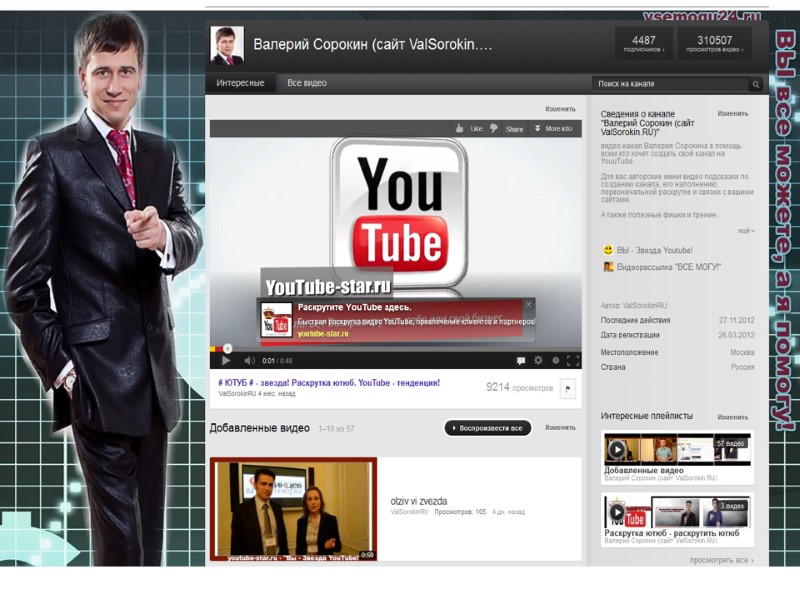
Task: Click the flag icon beside view count
Action: coord(567,389)
